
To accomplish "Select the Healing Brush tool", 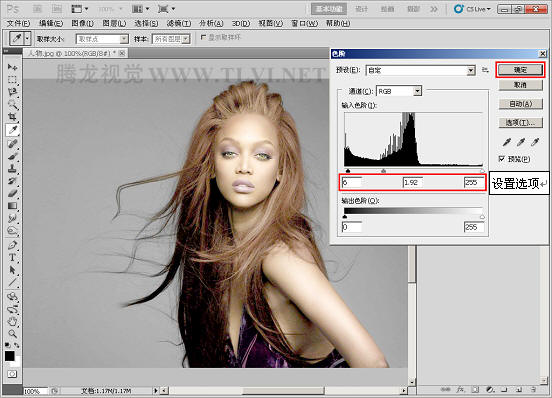I will [12, 143].
